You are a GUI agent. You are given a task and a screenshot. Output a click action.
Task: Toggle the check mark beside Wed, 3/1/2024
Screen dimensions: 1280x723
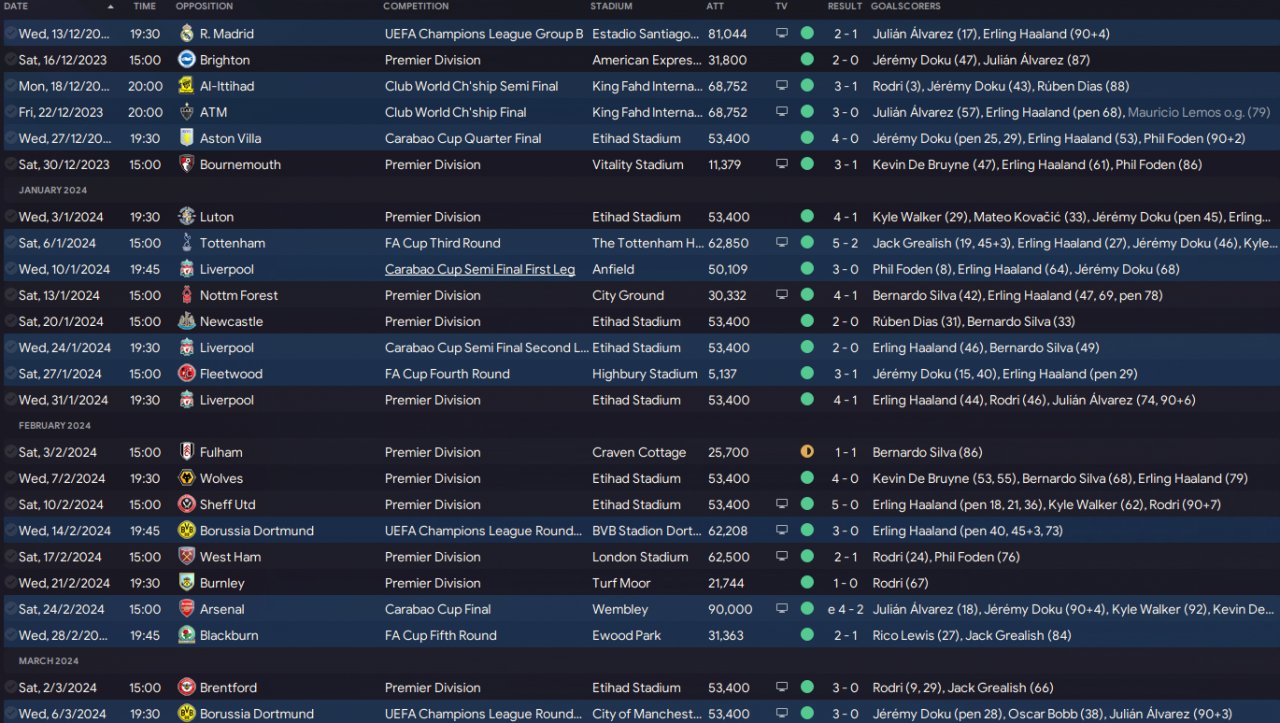10,217
